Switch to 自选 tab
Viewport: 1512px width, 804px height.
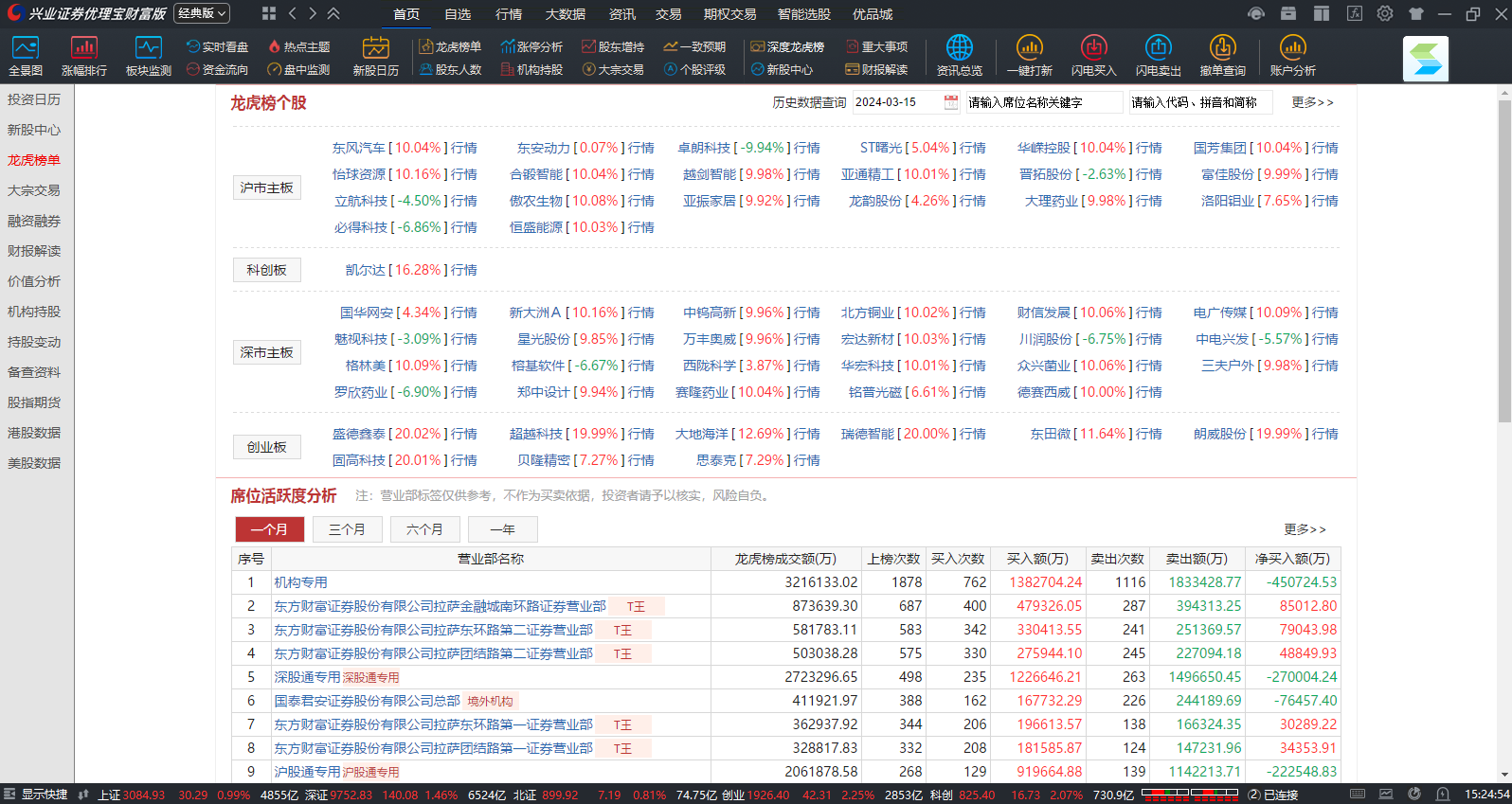(458, 14)
